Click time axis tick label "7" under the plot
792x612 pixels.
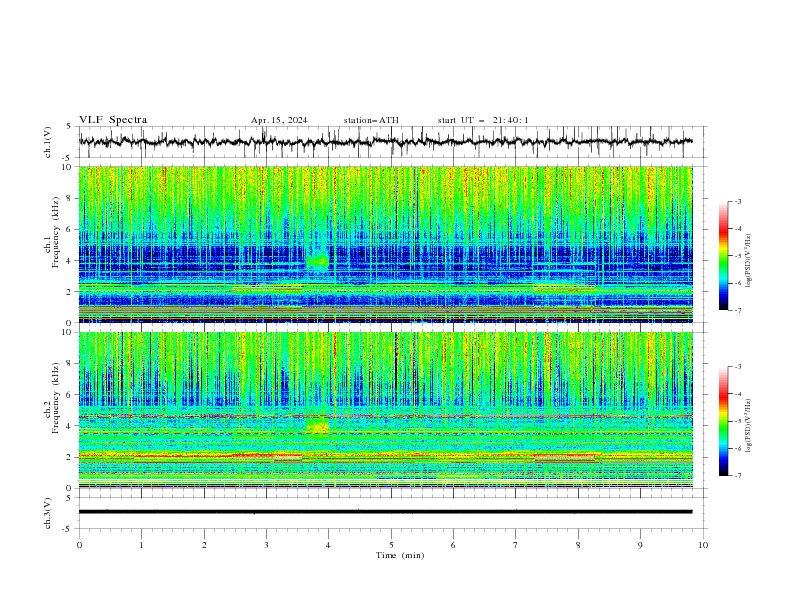516,545
